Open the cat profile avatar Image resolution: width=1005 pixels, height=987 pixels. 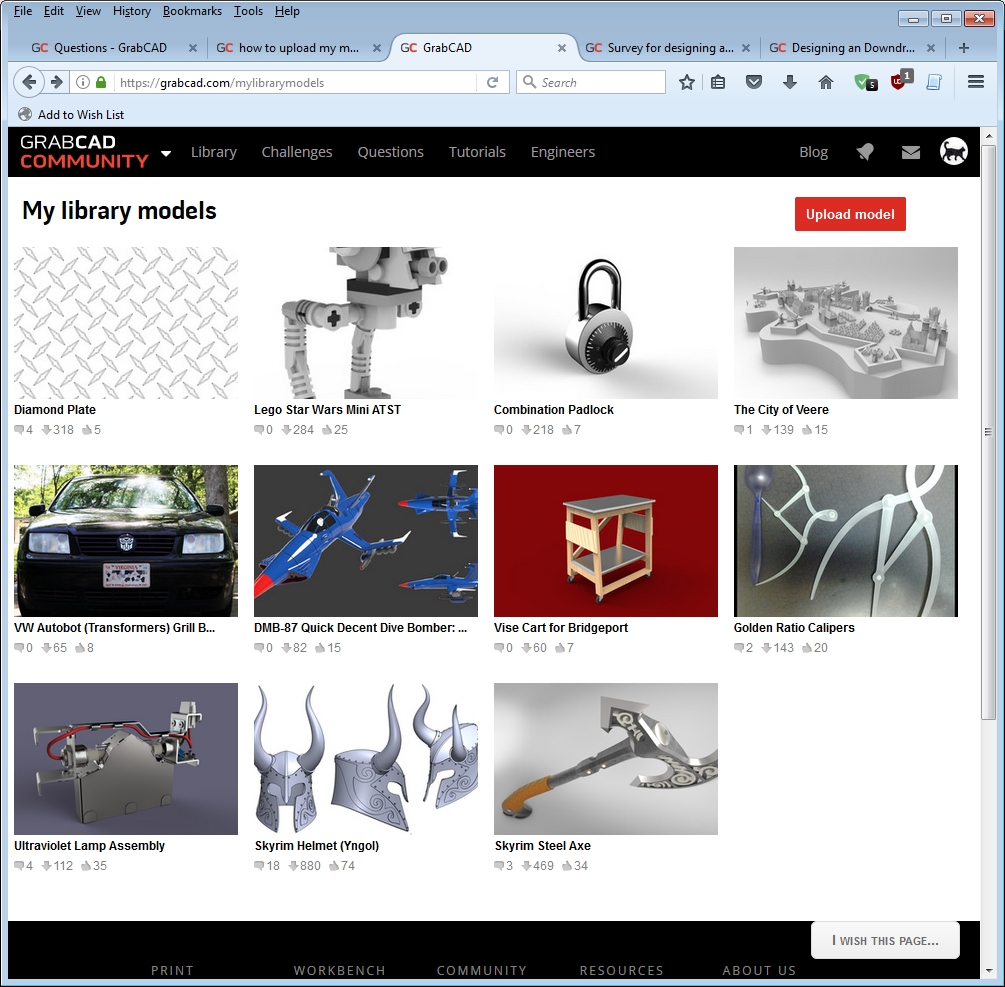[953, 152]
